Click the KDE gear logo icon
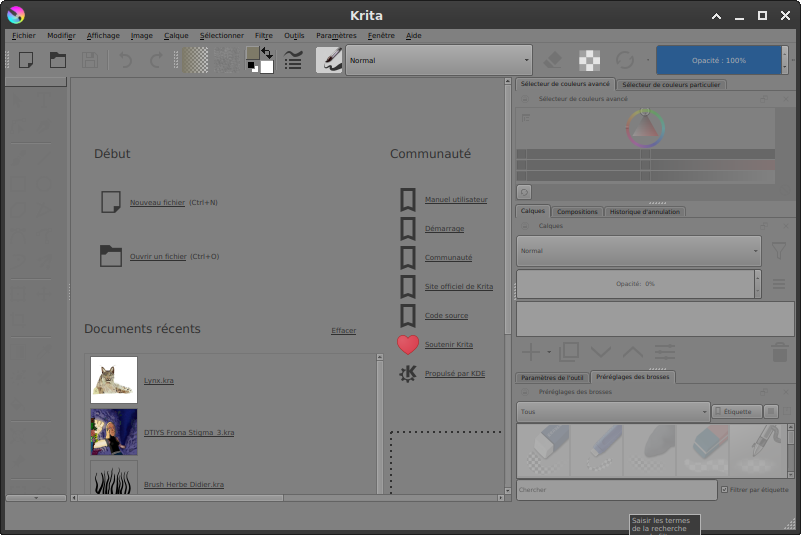This screenshot has height=535, width=801. (x=407, y=374)
